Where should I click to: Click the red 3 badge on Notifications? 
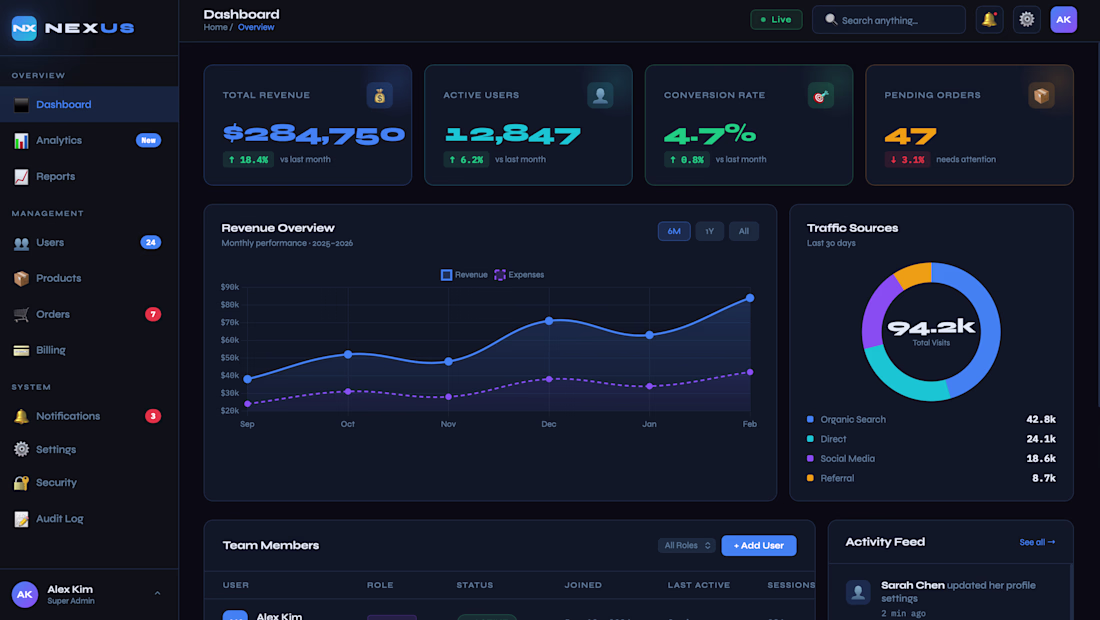pyautogui.click(x=153, y=416)
